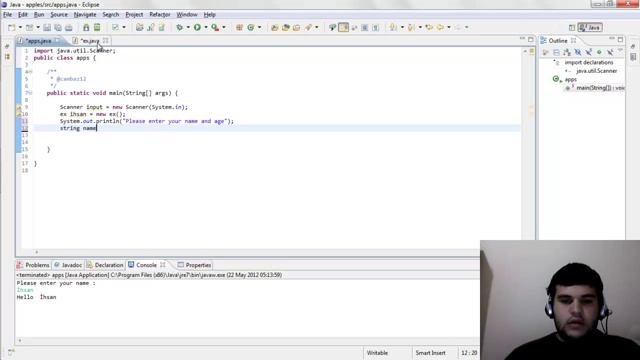Collapse the main method fold at line 7
Screen dimensions: 640x360
[30, 93]
